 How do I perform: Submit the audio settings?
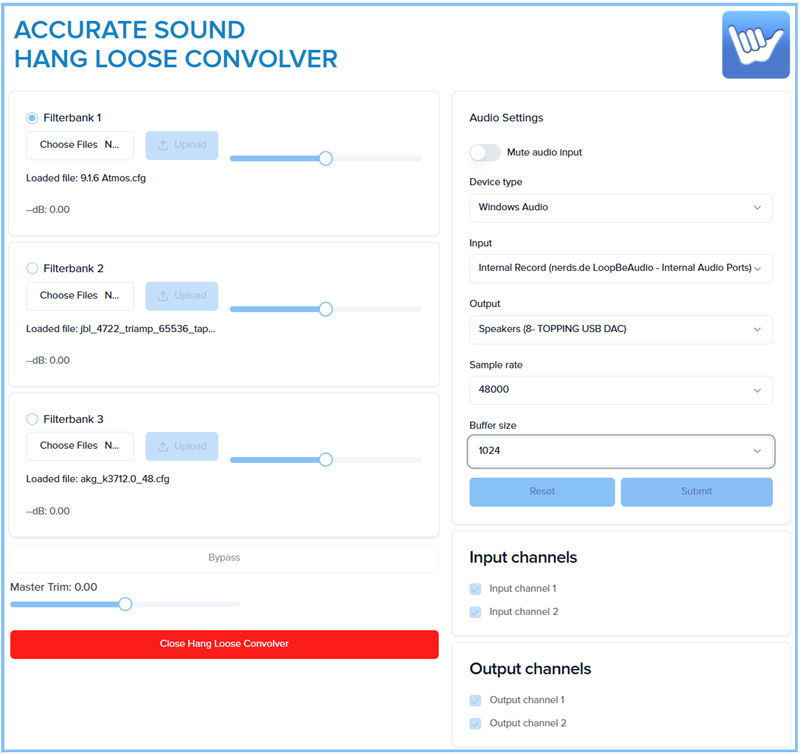(x=696, y=492)
